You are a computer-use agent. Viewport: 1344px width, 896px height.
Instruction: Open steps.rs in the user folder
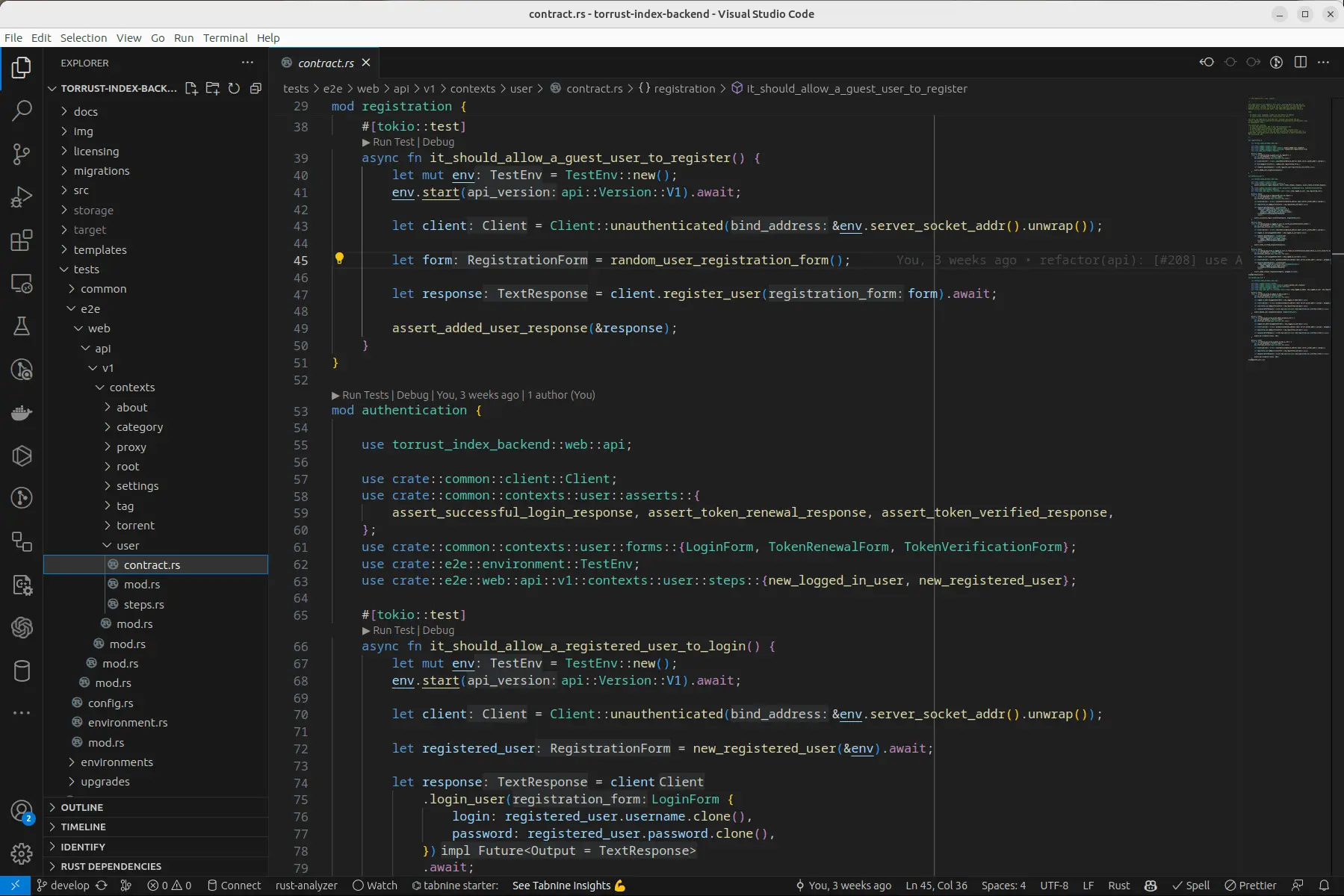tap(143, 605)
